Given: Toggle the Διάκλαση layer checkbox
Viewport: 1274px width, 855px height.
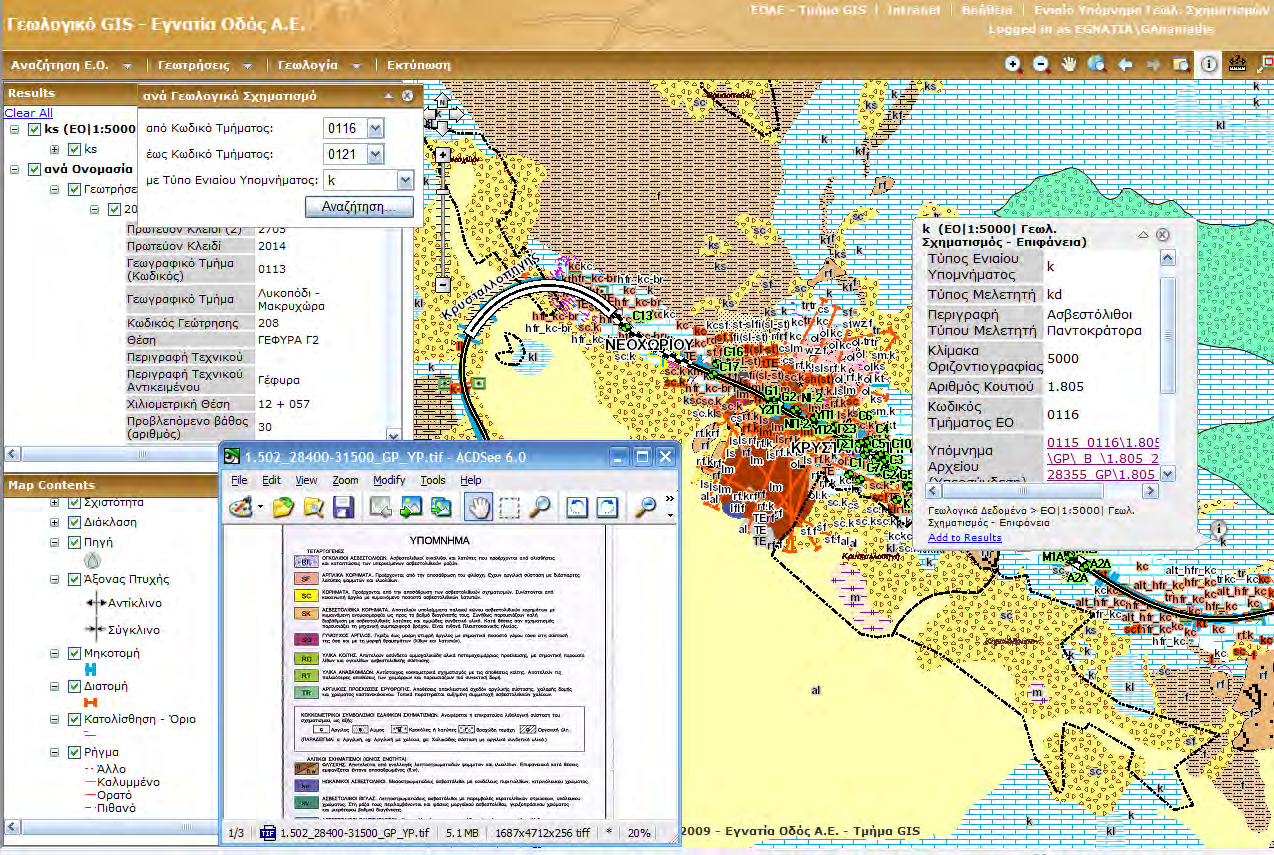Looking at the screenshot, I should [74, 522].
